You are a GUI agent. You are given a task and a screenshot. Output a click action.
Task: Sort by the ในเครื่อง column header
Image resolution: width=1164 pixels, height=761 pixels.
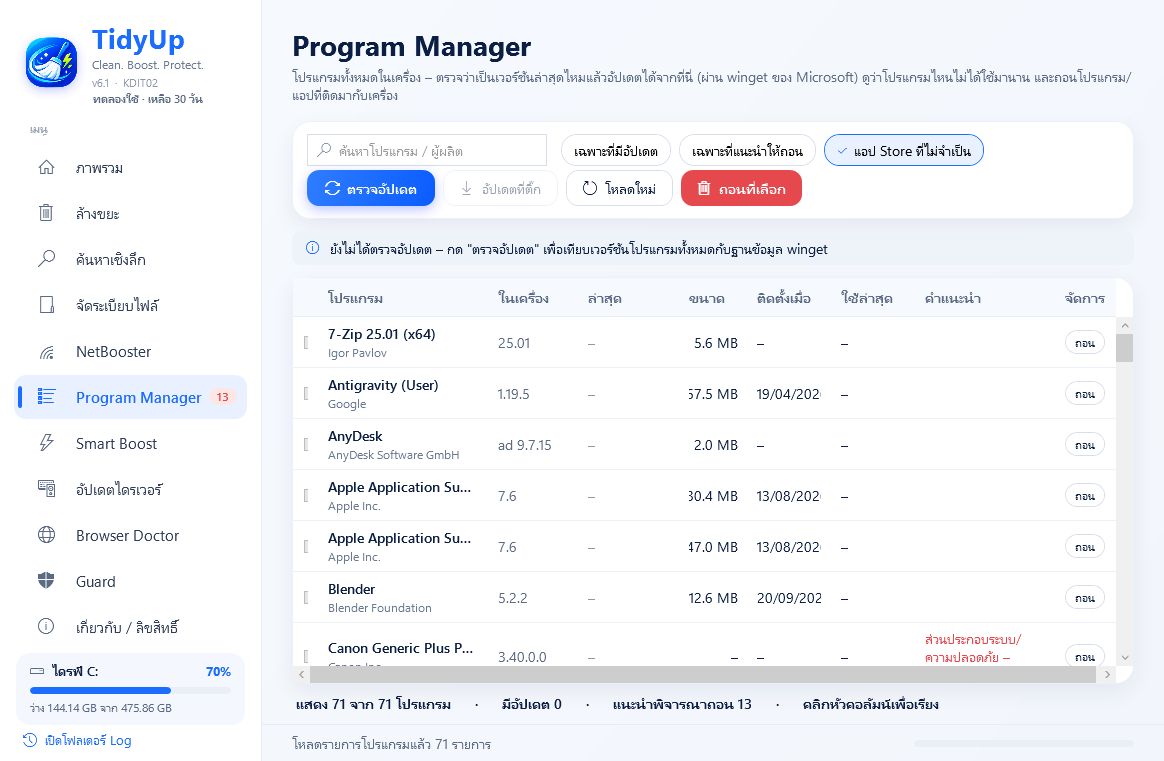click(523, 298)
